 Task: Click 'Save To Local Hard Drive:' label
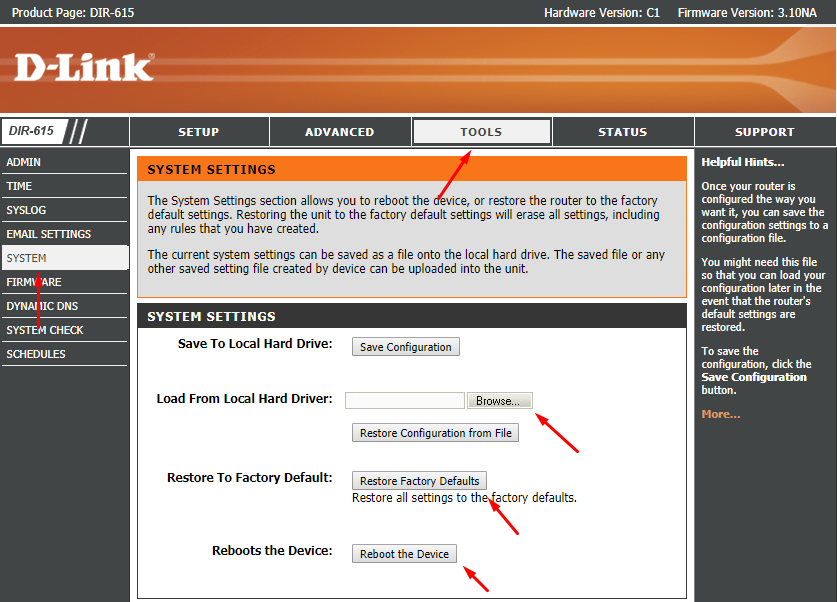pos(255,344)
